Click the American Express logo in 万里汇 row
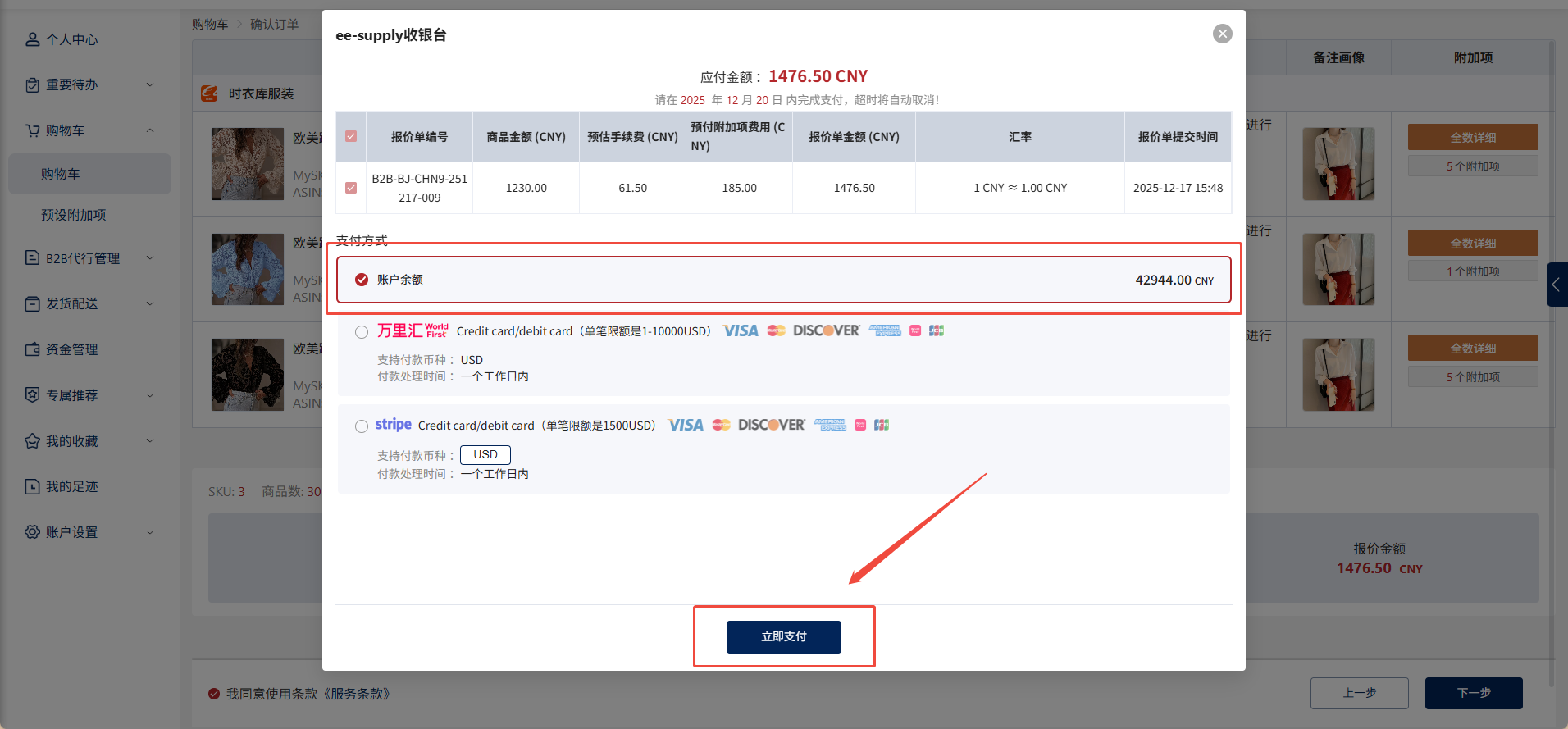The width and height of the screenshot is (1568, 729). tap(885, 330)
